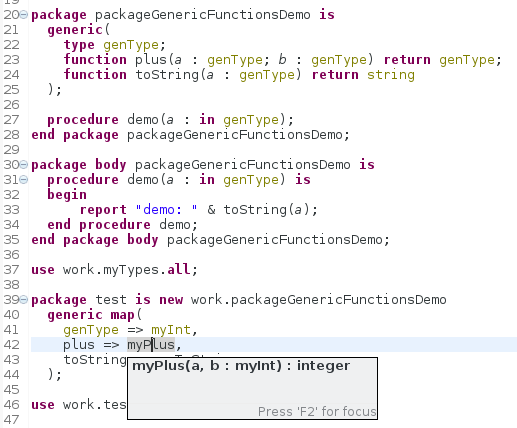Viewport: 517px width, 428px height.
Task: Click packageGenericFunctionsDemo name on line 20
Action: [x=203, y=15]
